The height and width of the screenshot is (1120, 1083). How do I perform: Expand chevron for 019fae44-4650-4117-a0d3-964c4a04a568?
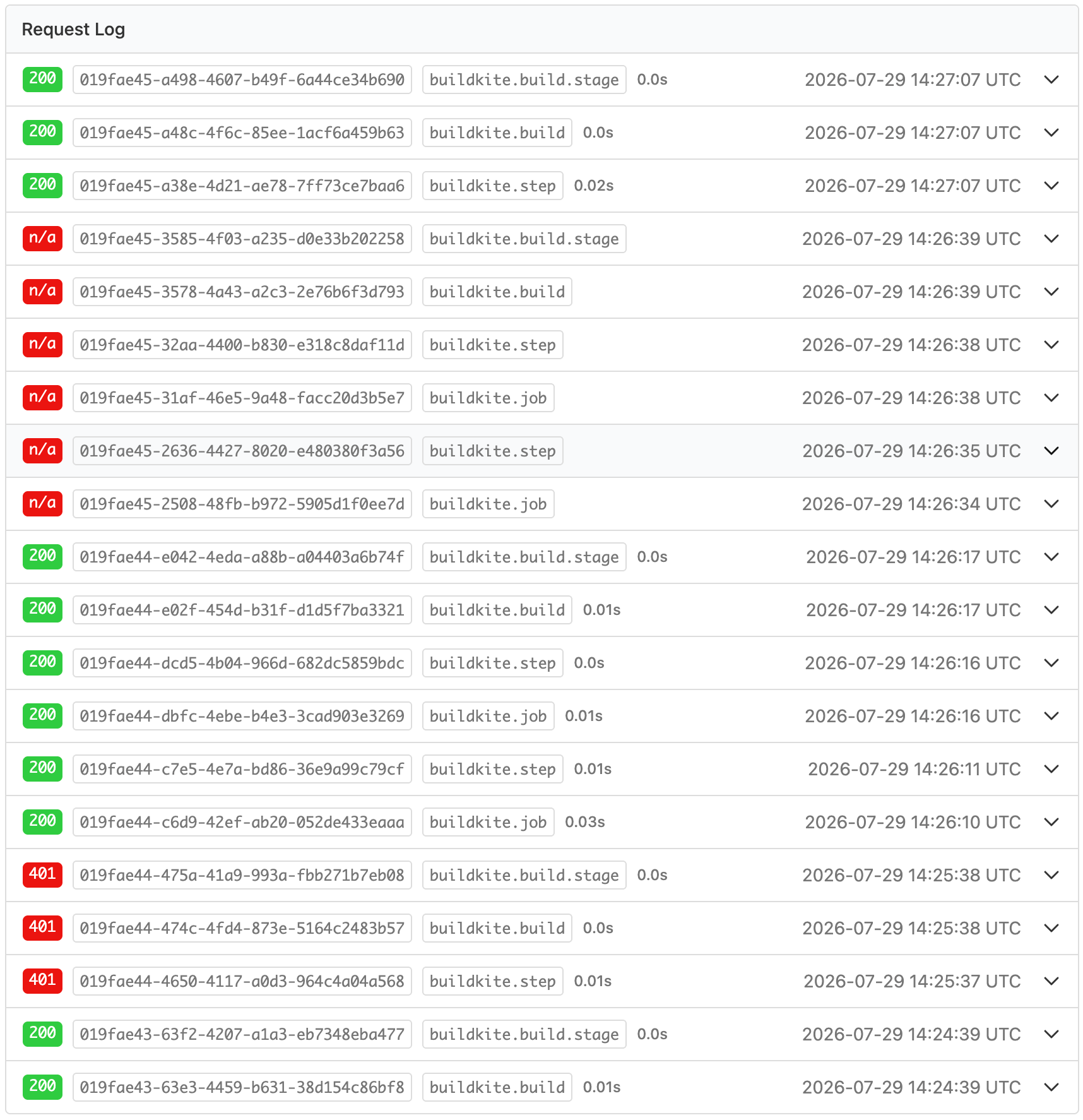[1051, 981]
